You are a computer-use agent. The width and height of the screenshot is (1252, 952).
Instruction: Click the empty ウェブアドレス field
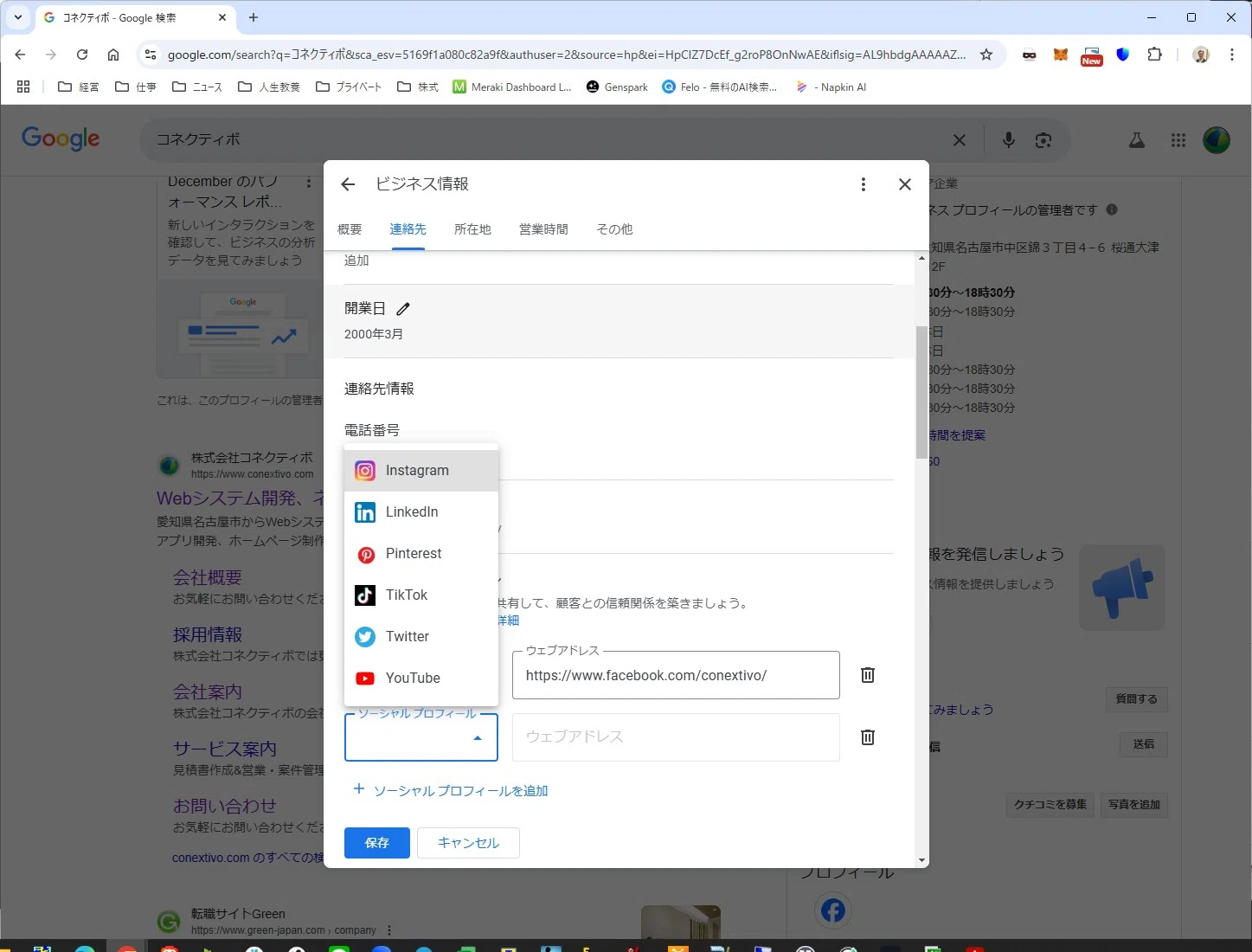tap(676, 737)
